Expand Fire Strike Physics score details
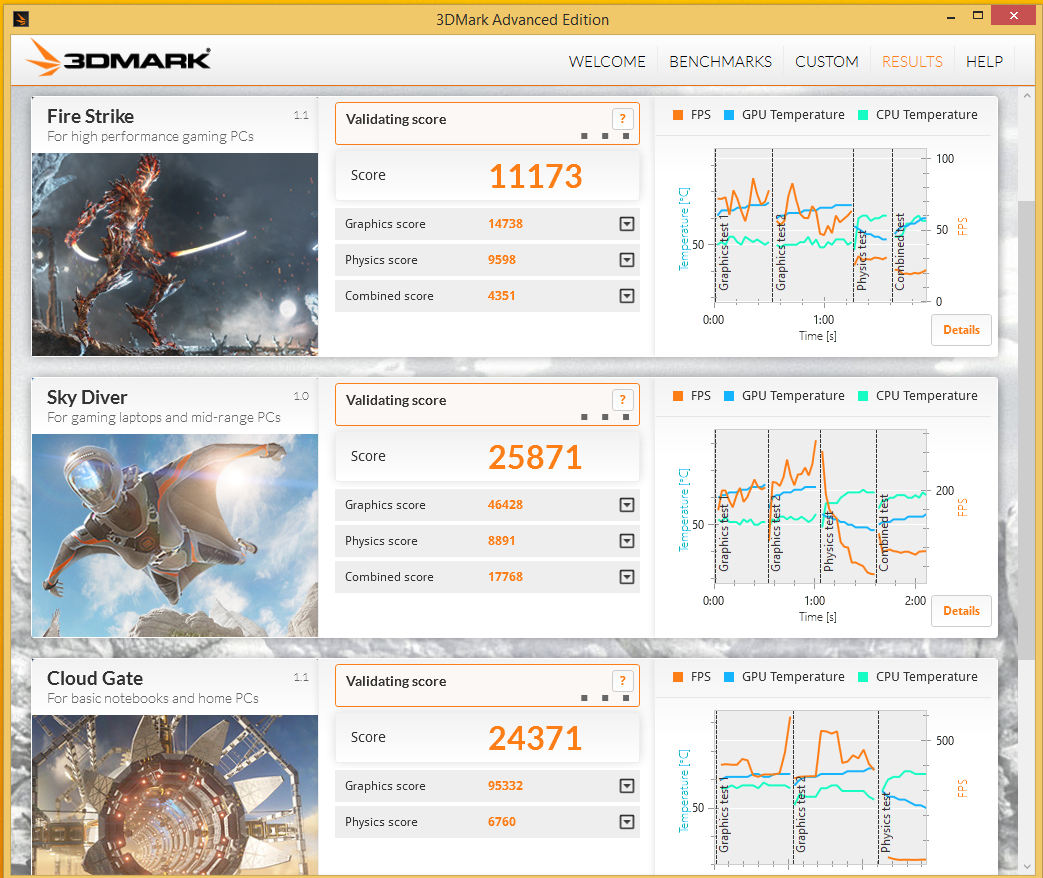The image size is (1043, 878). click(627, 260)
